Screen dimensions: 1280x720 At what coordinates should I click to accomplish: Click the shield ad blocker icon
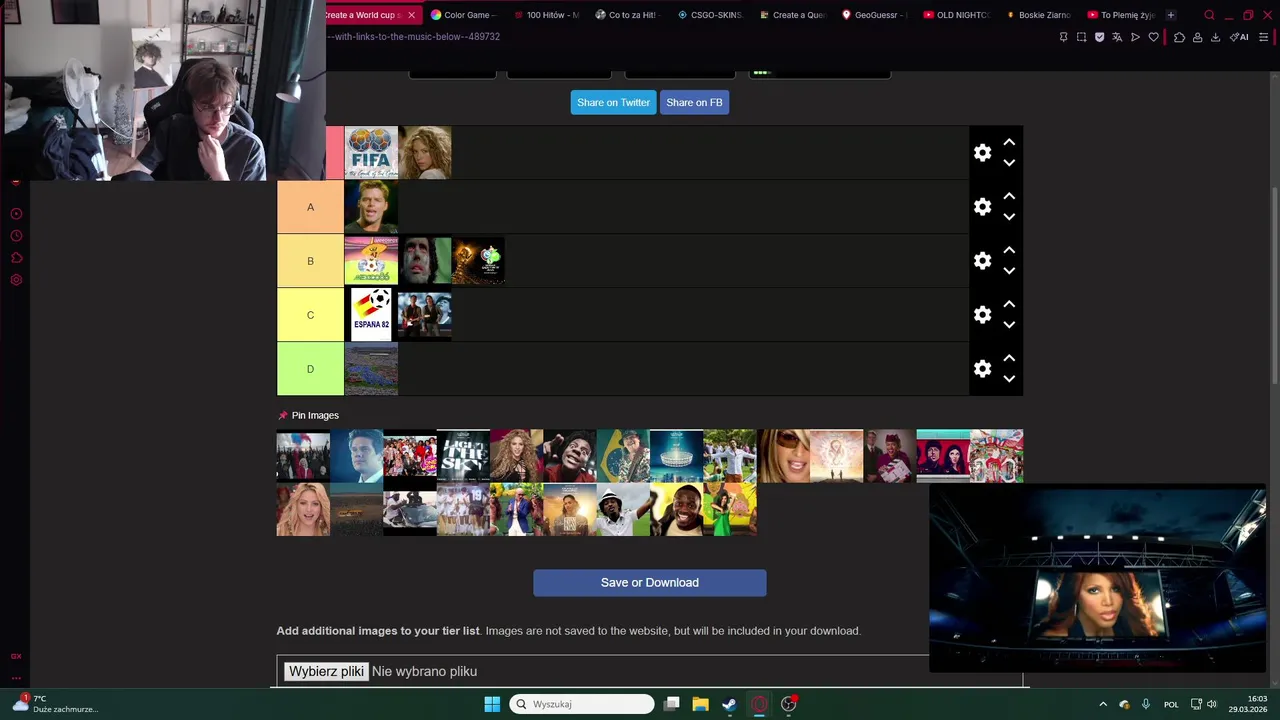pos(1099,37)
